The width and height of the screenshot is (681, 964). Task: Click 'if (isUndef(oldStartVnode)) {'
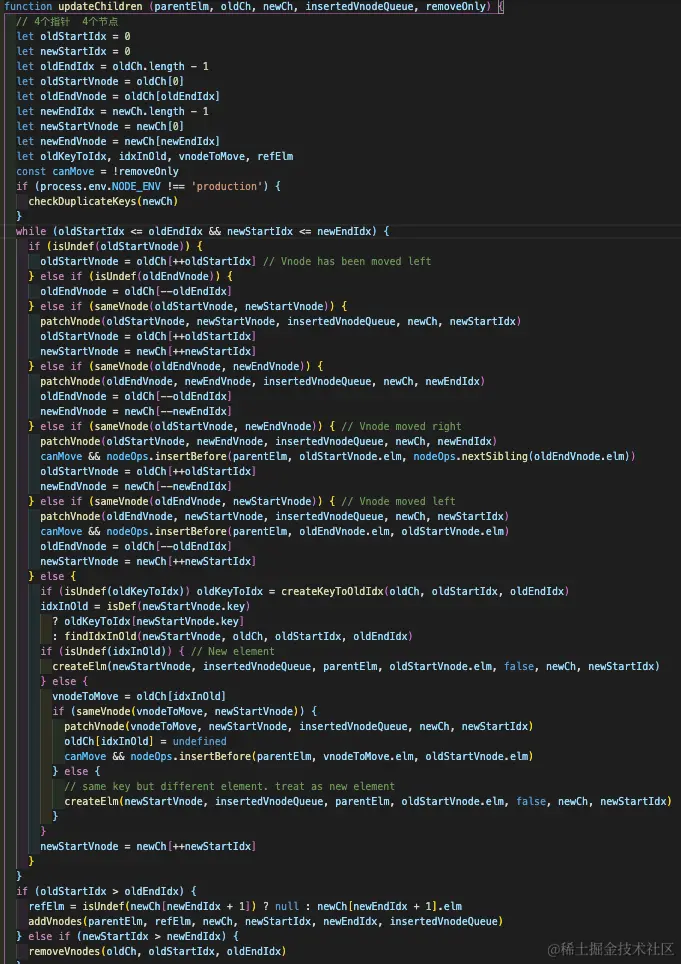pyautogui.click(x=116, y=247)
